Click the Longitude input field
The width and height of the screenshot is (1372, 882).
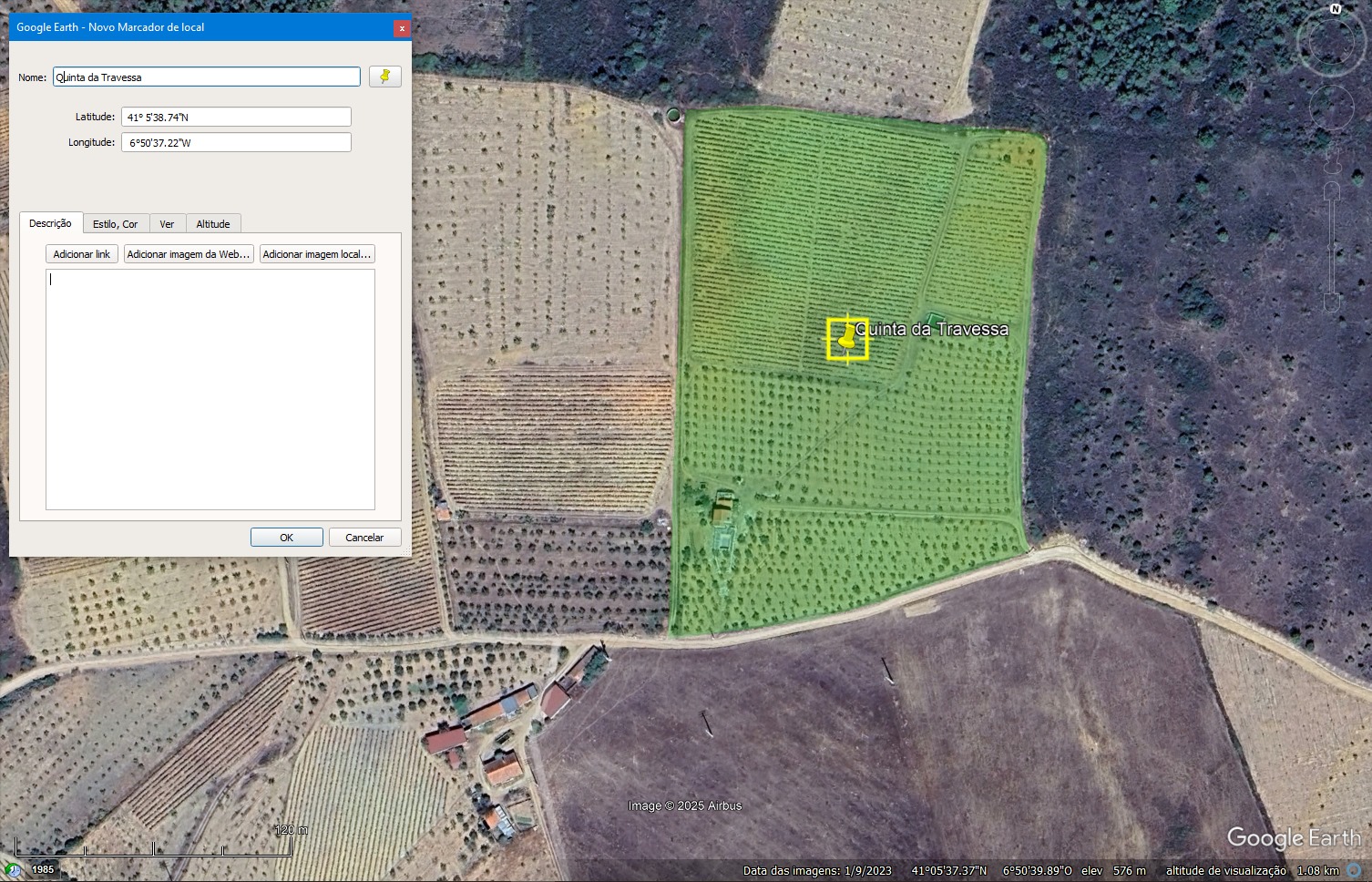pos(236,142)
